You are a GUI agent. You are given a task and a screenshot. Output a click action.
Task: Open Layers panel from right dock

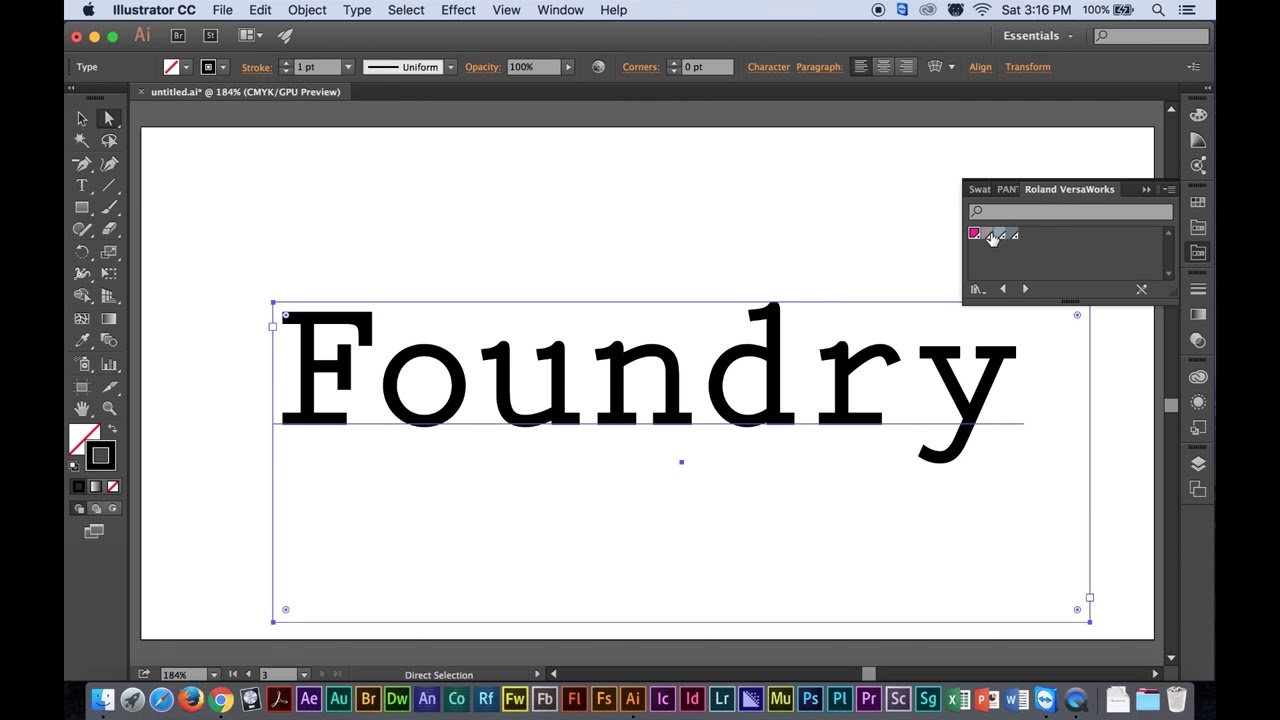pyautogui.click(x=1198, y=464)
